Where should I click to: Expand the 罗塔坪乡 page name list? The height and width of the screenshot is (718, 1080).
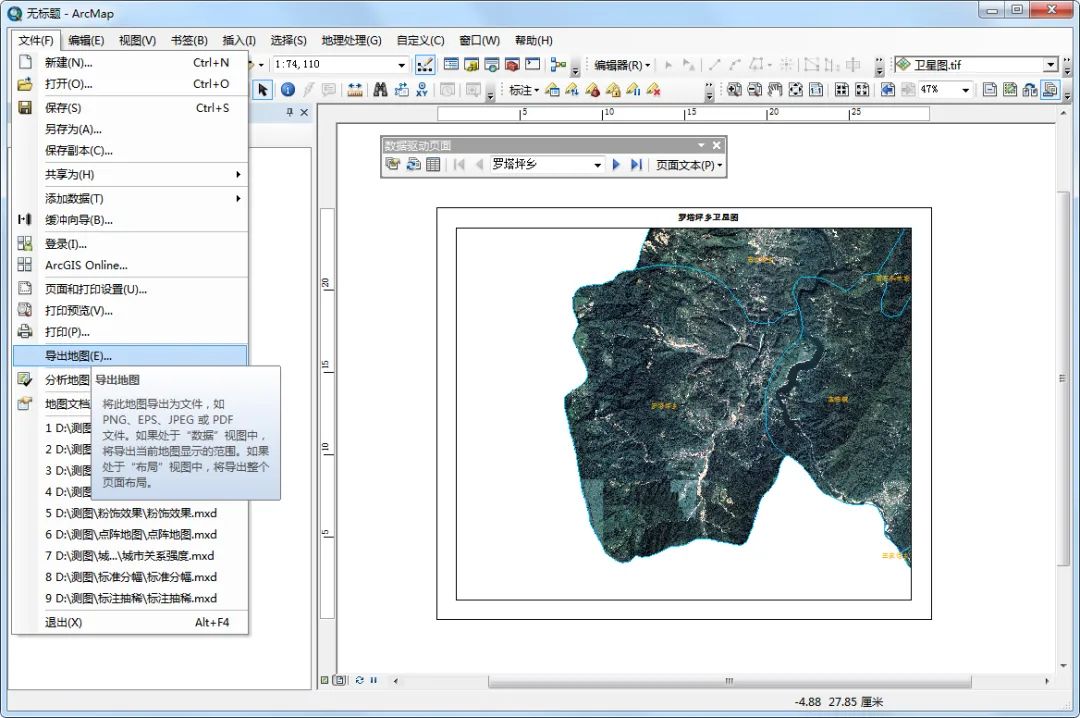(597, 164)
